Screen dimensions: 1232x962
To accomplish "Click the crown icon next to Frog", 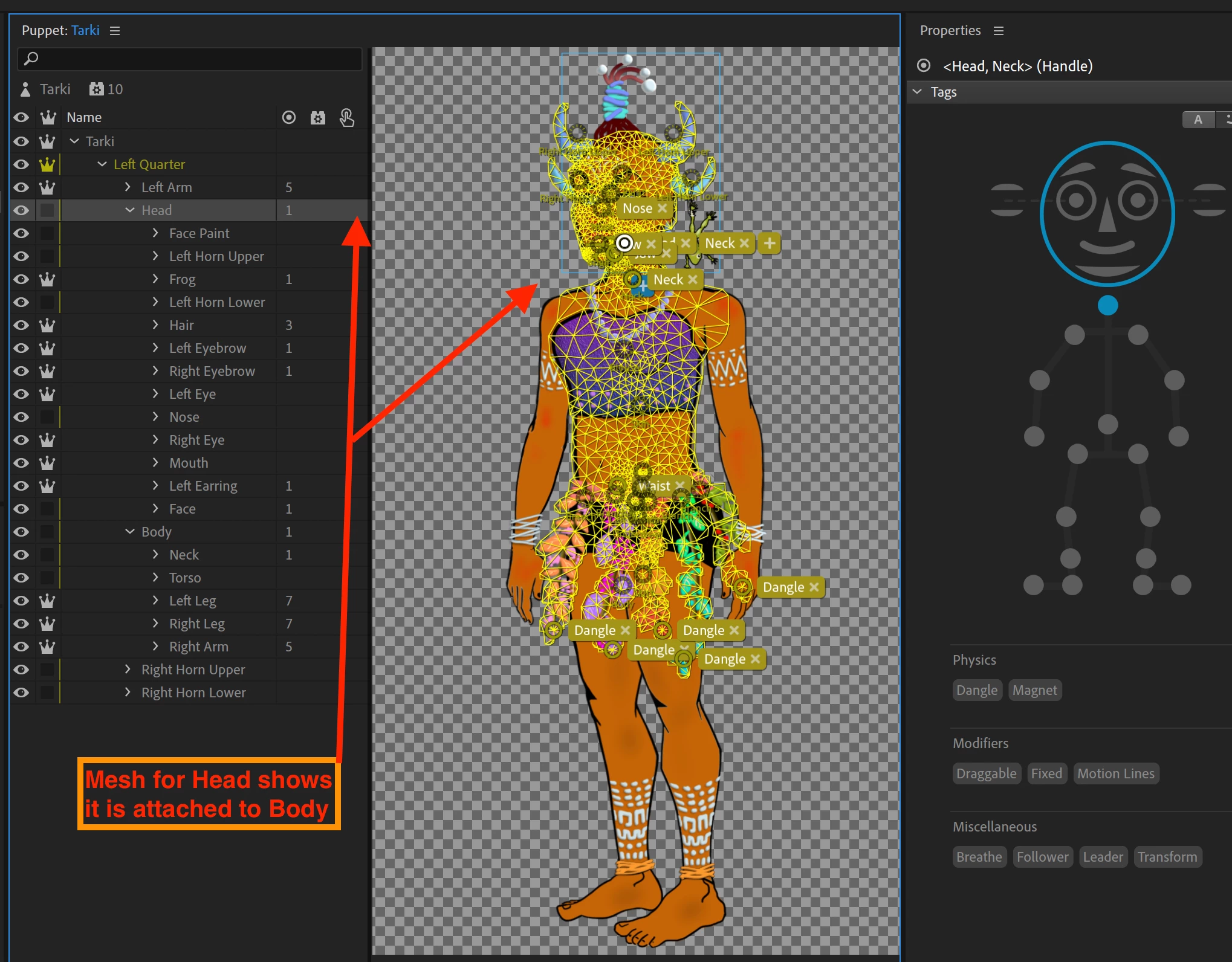I will click(x=47, y=279).
